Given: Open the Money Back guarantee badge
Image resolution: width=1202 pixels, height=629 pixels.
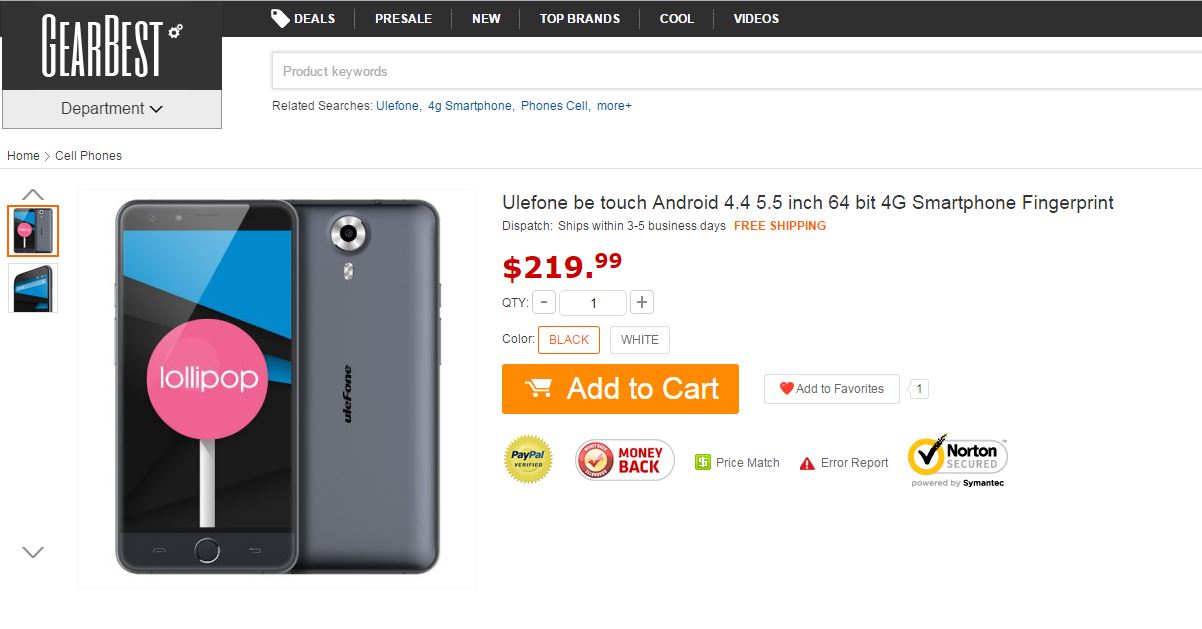Looking at the screenshot, I should click(624, 459).
